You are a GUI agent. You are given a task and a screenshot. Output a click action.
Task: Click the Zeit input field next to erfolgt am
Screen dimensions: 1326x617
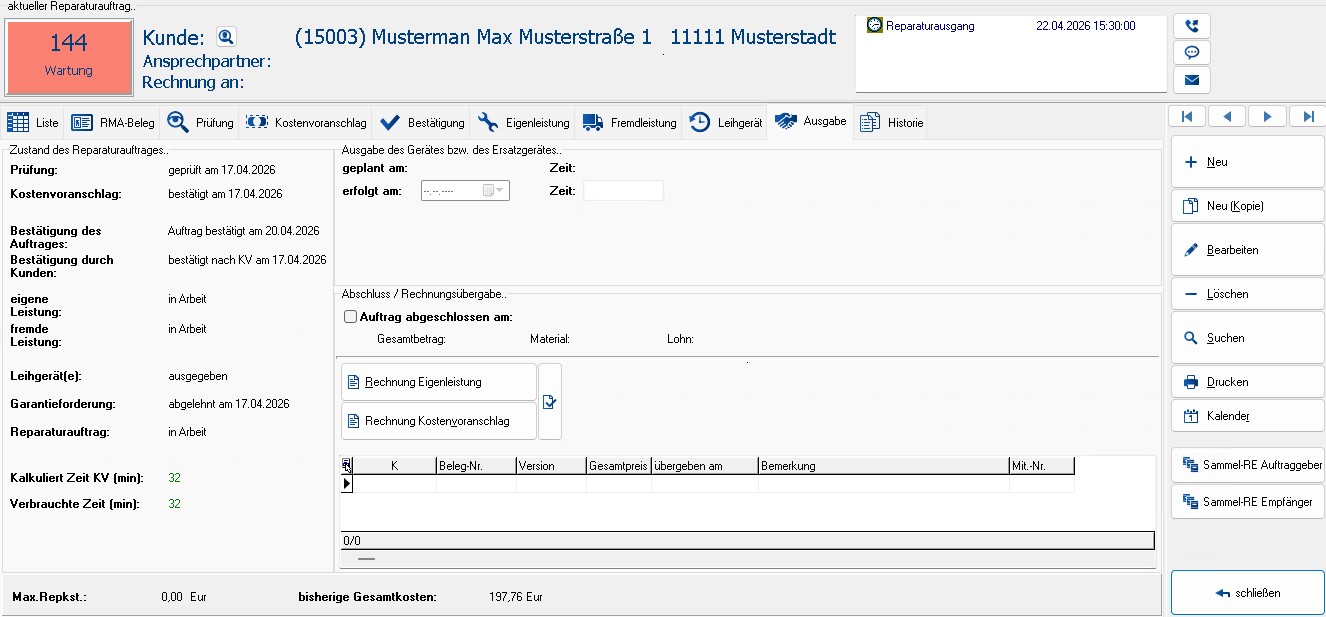(x=623, y=191)
